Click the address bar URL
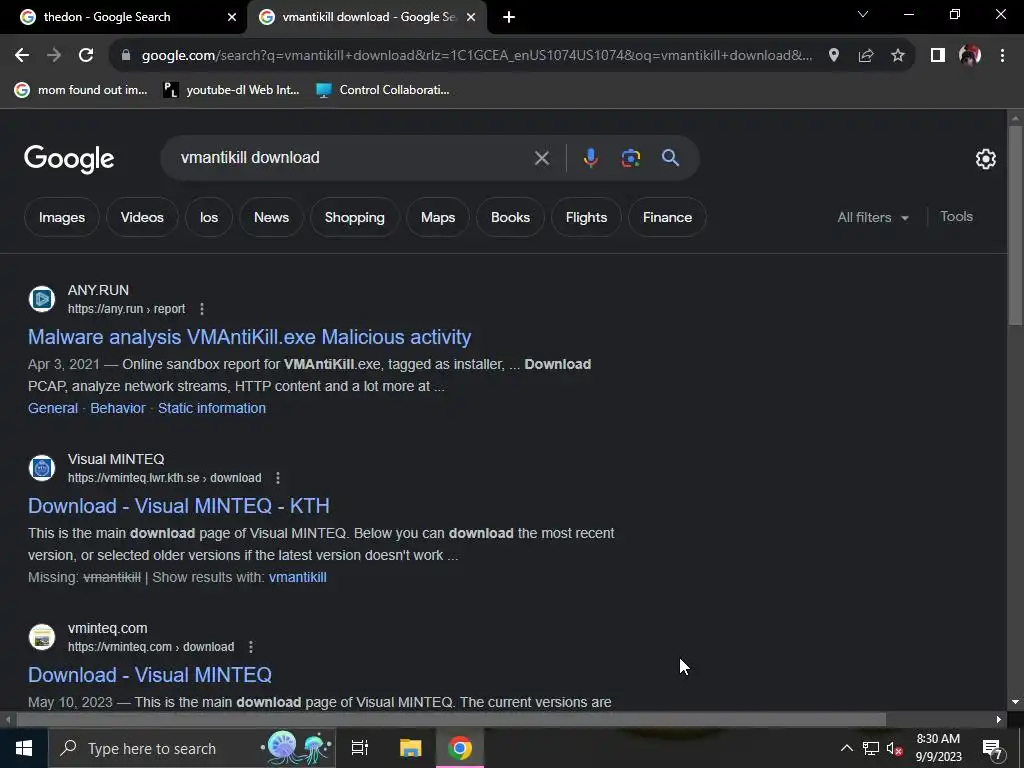Viewport: 1024px width, 768px height. click(477, 56)
